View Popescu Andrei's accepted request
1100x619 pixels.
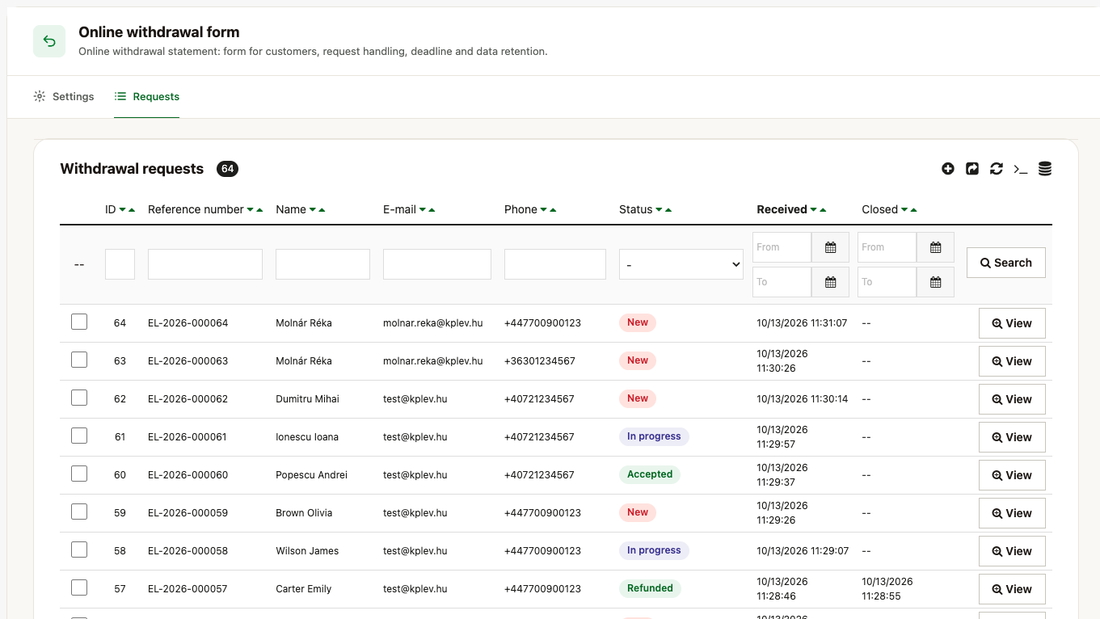[1012, 475]
